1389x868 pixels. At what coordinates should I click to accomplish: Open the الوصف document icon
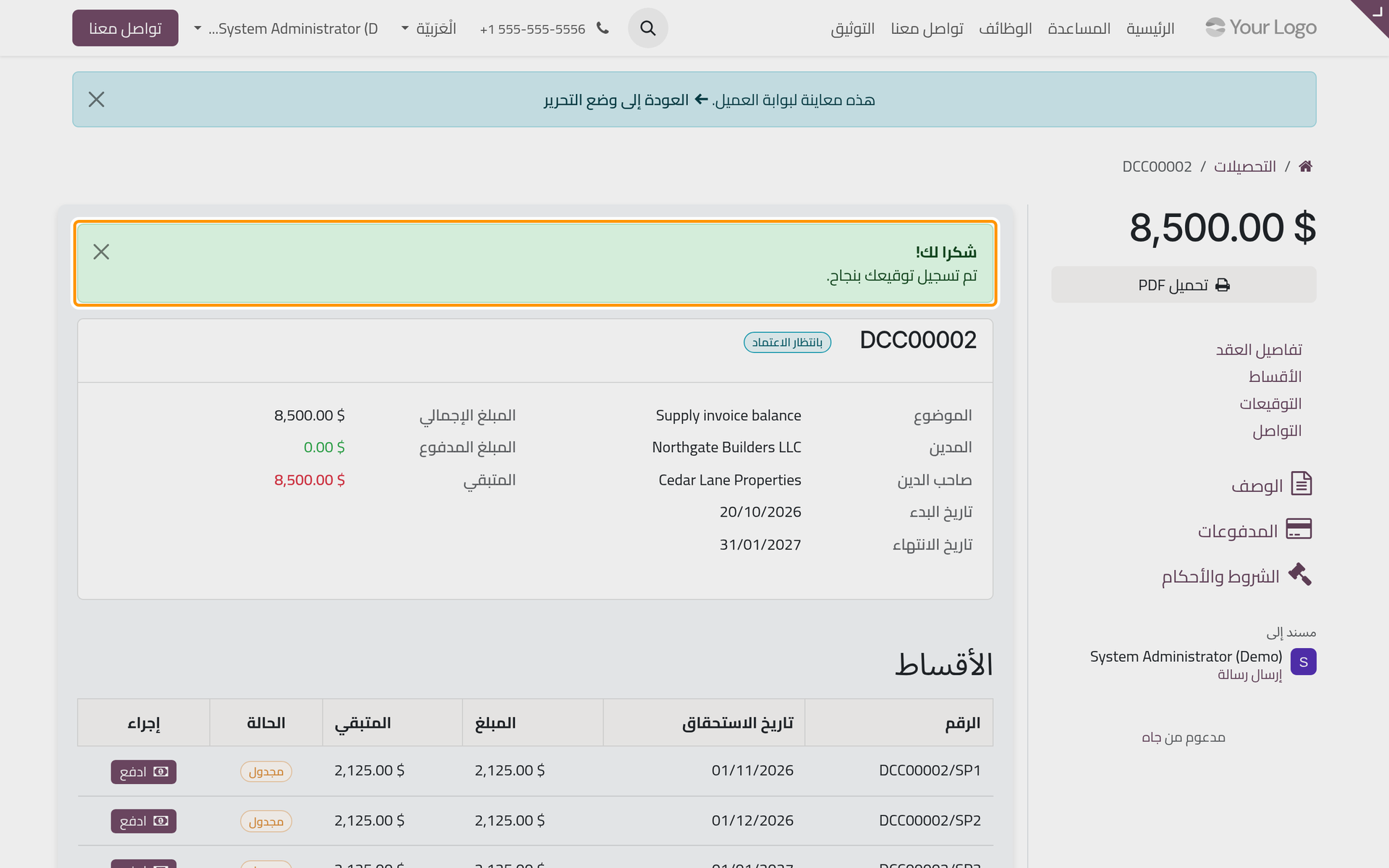[1301, 483]
